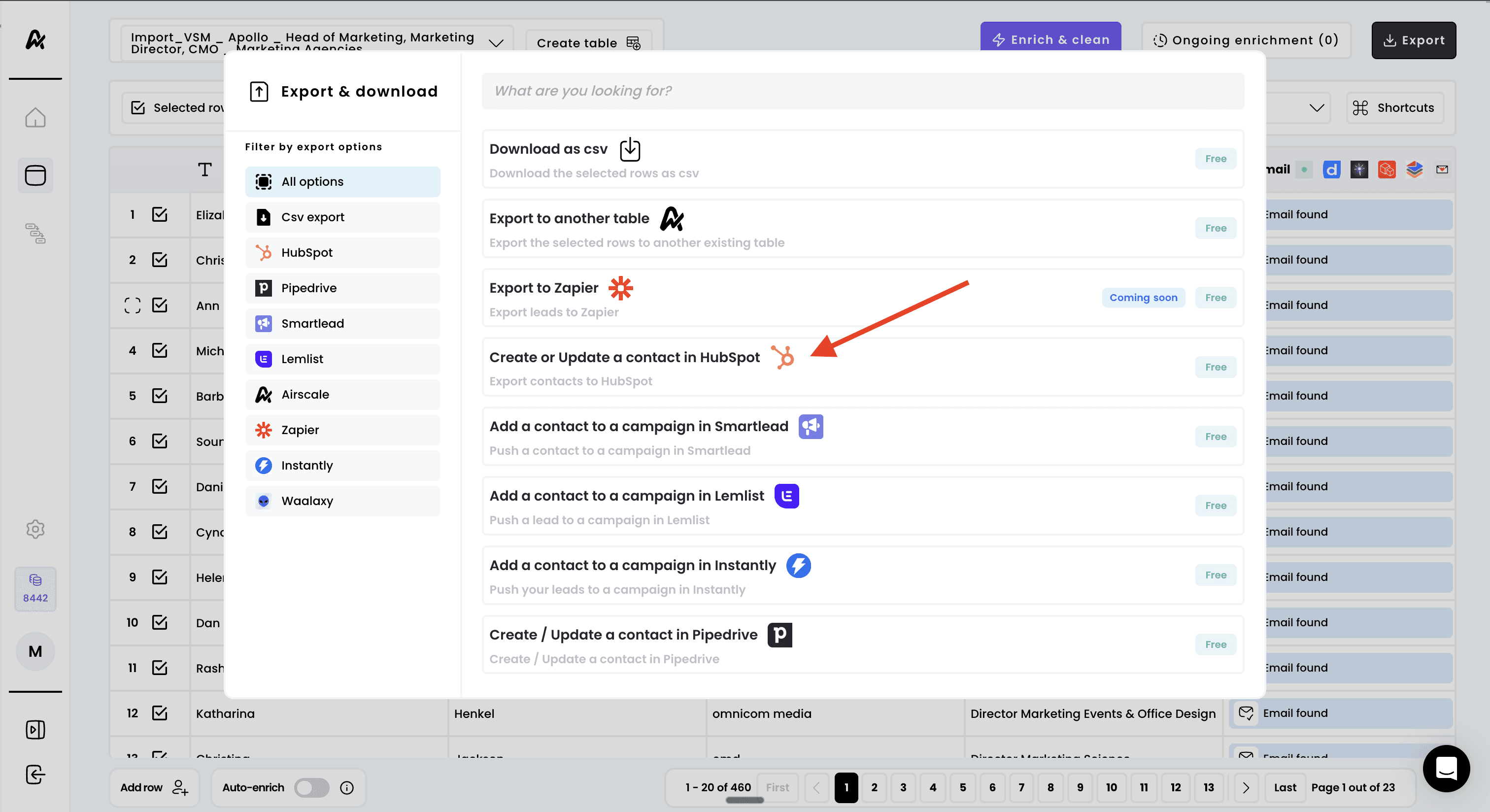Focus the 'What are you looking for?' search field
The width and height of the screenshot is (1490, 812).
(862, 91)
